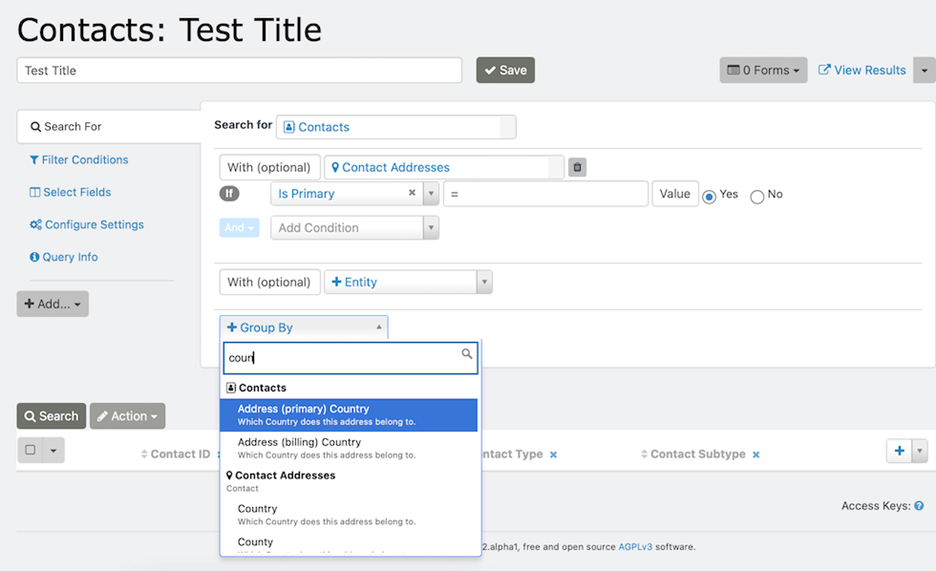
Task: Click the Test Title name input field
Action: point(239,71)
